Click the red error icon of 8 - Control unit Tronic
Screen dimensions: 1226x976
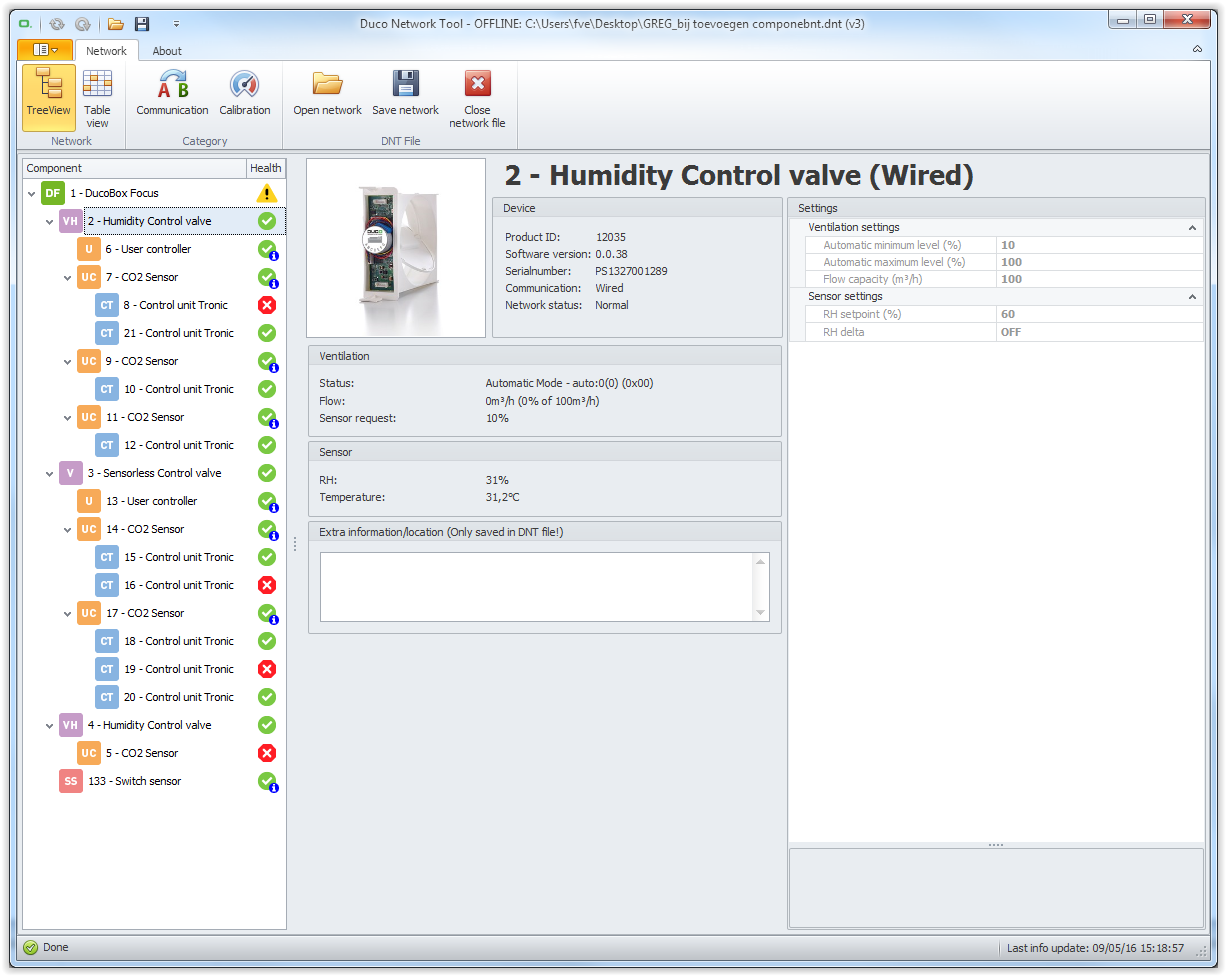266,305
